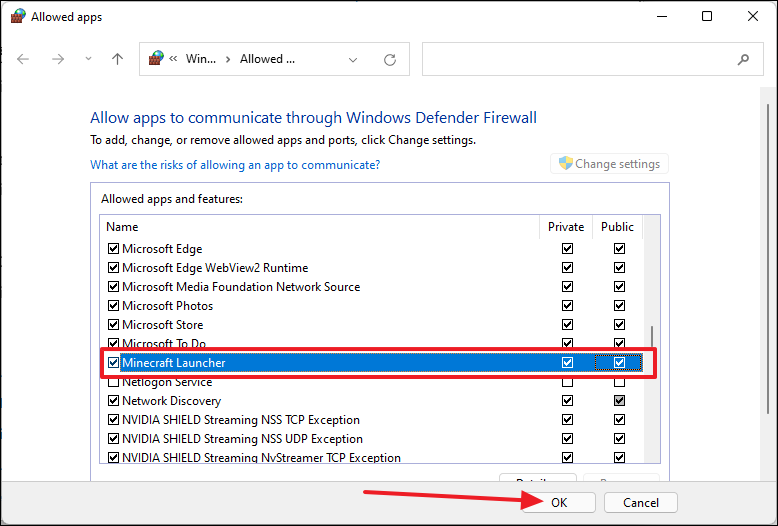Uncheck the Minecraft Launcher Private checkbox

tap(567, 363)
